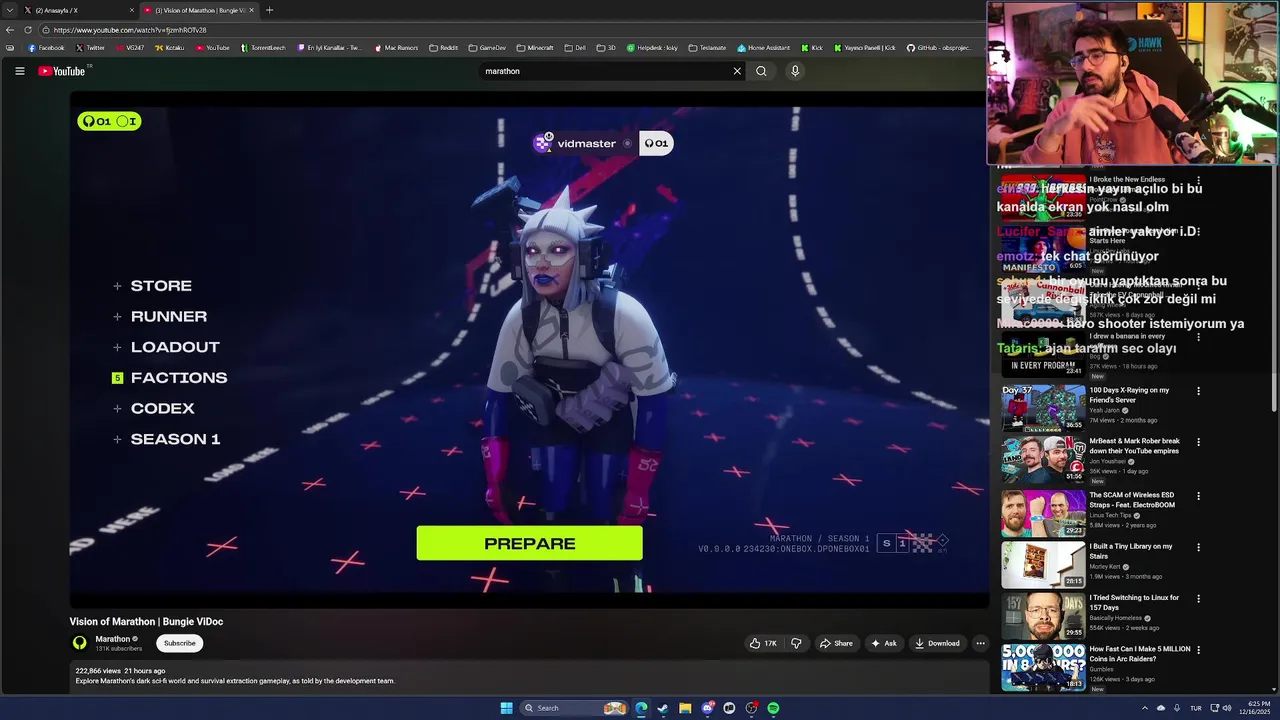Click the taskbar Search box
Screen dimensions: 1280x720
[575, 708]
